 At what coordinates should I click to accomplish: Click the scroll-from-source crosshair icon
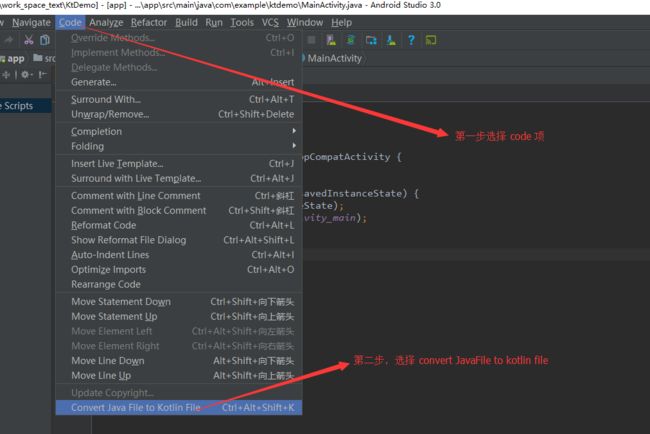coord(6,75)
